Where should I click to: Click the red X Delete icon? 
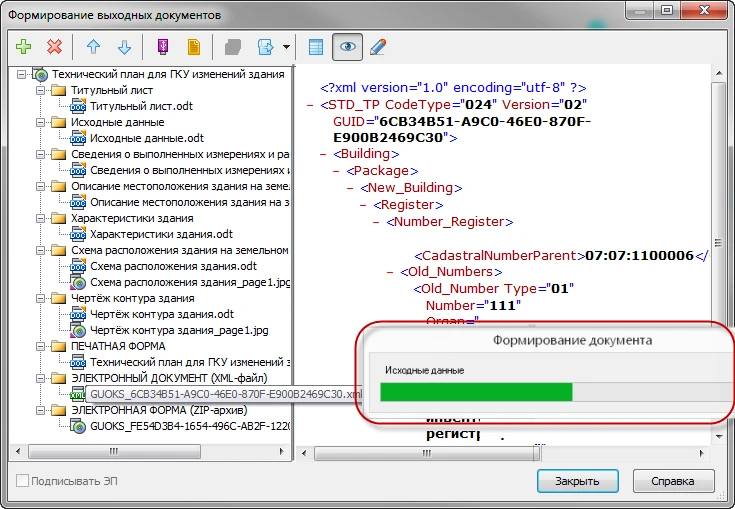(x=54, y=47)
